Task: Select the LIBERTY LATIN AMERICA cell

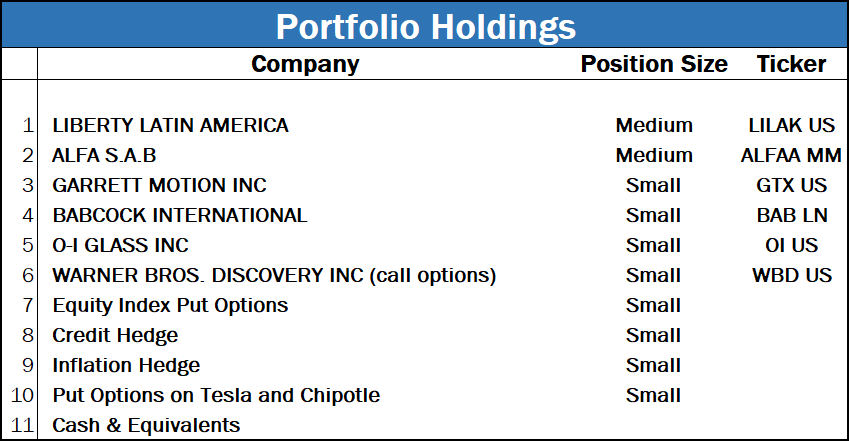Action: coord(170,126)
